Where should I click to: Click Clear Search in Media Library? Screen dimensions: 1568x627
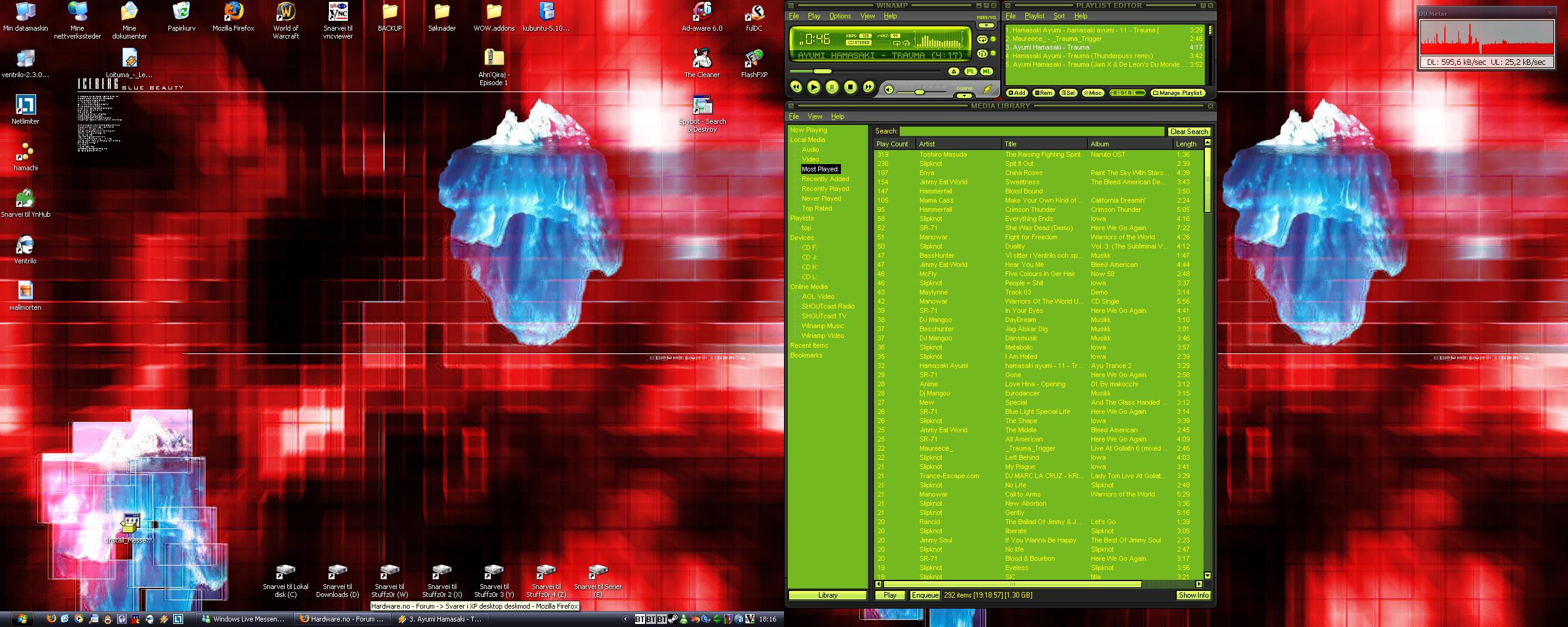point(1189,132)
